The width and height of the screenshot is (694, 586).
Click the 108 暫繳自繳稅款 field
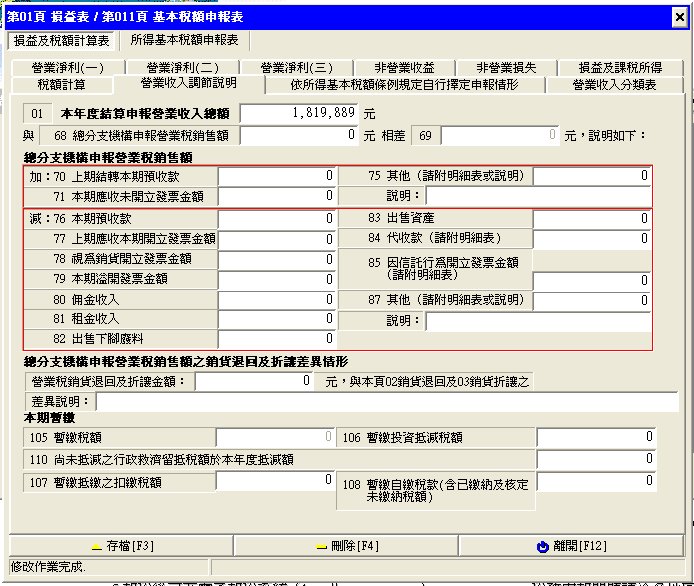(x=596, y=482)
